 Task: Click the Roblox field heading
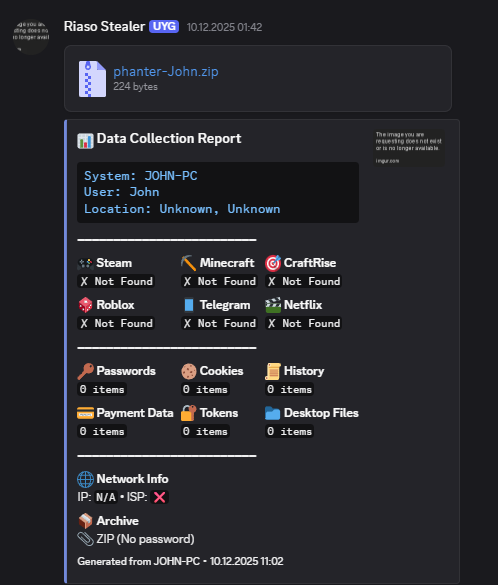[x=115, y=305]
